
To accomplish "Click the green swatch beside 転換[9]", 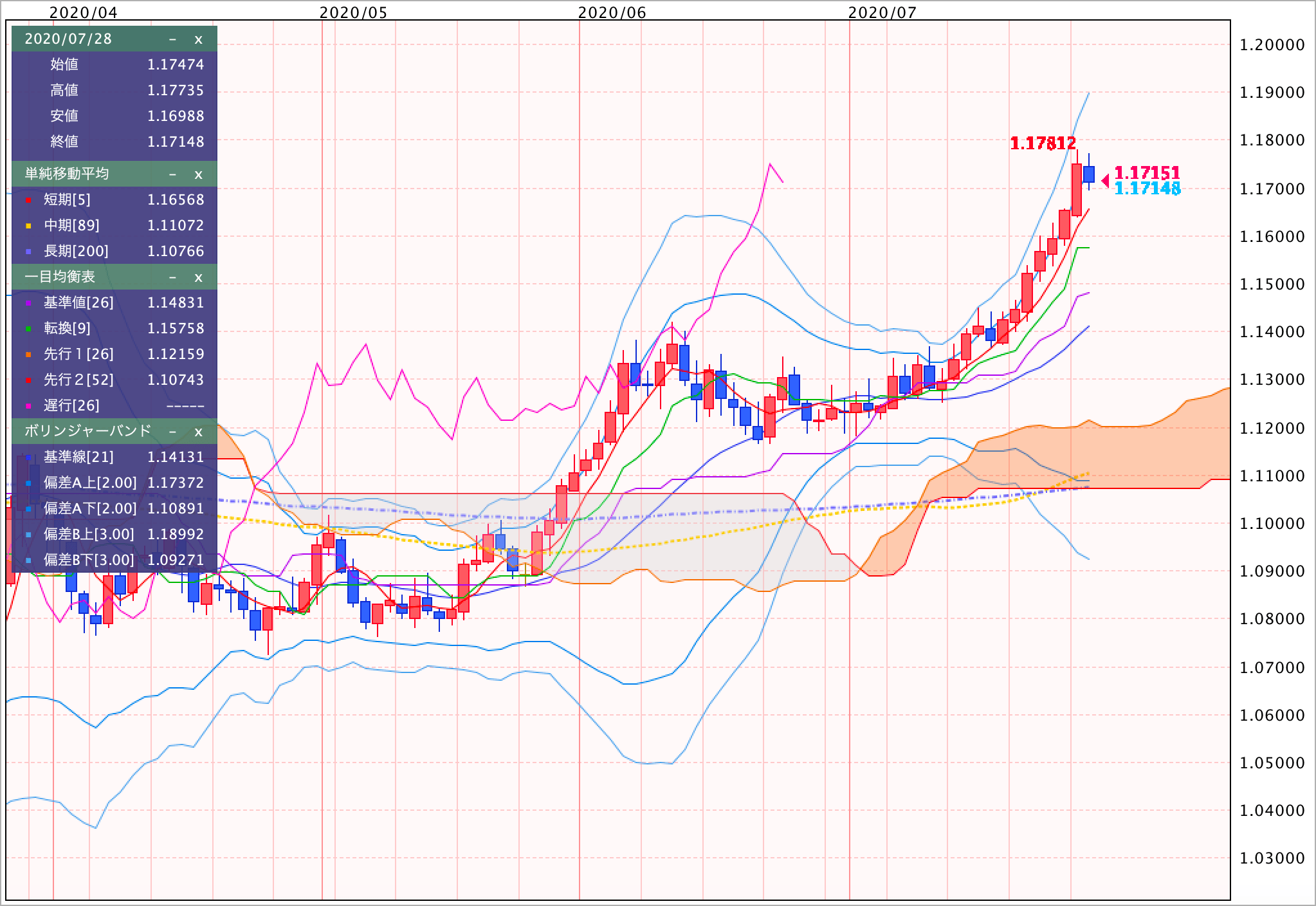I will pos(28,329).
